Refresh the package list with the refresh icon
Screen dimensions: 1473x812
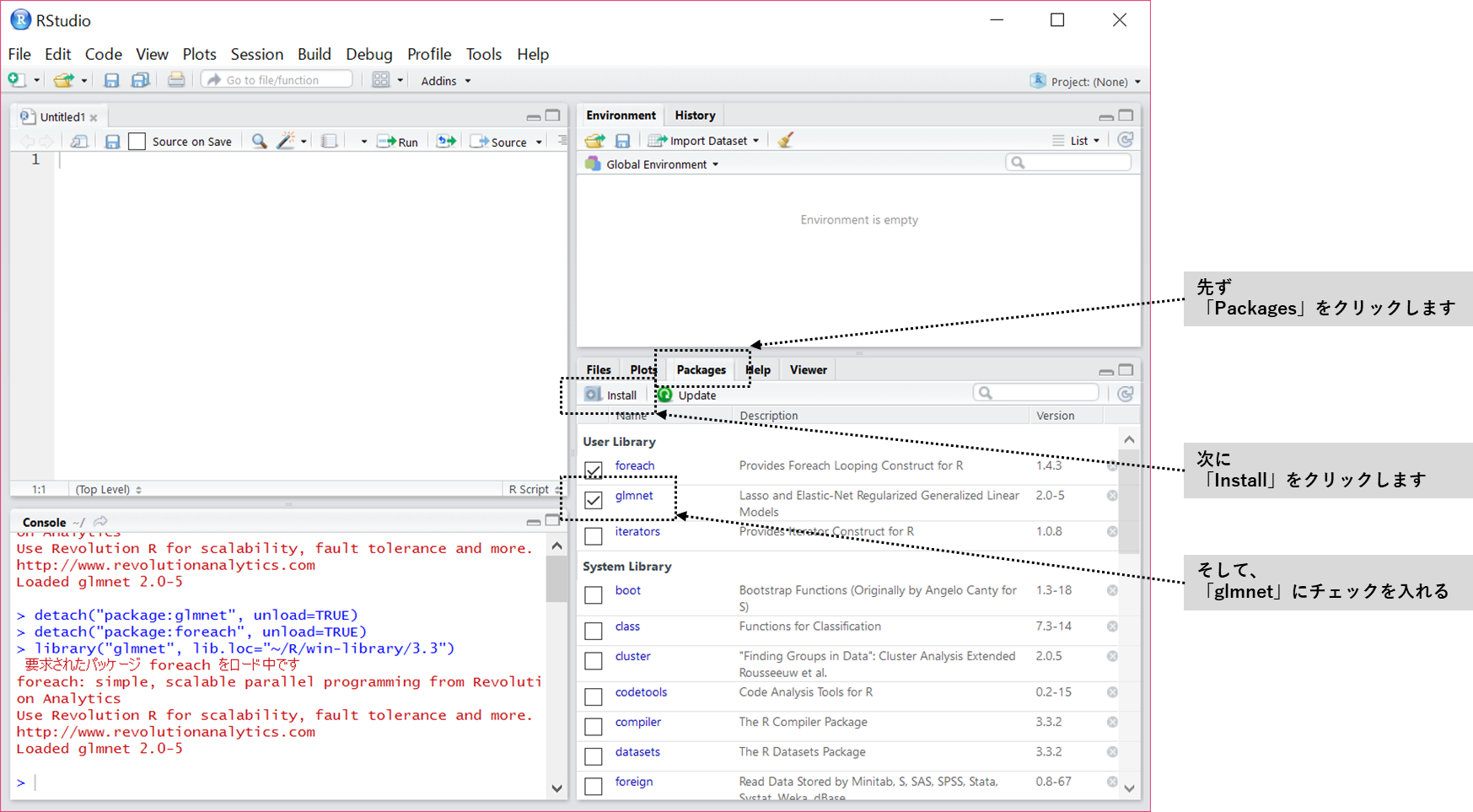click(1125, 394)
